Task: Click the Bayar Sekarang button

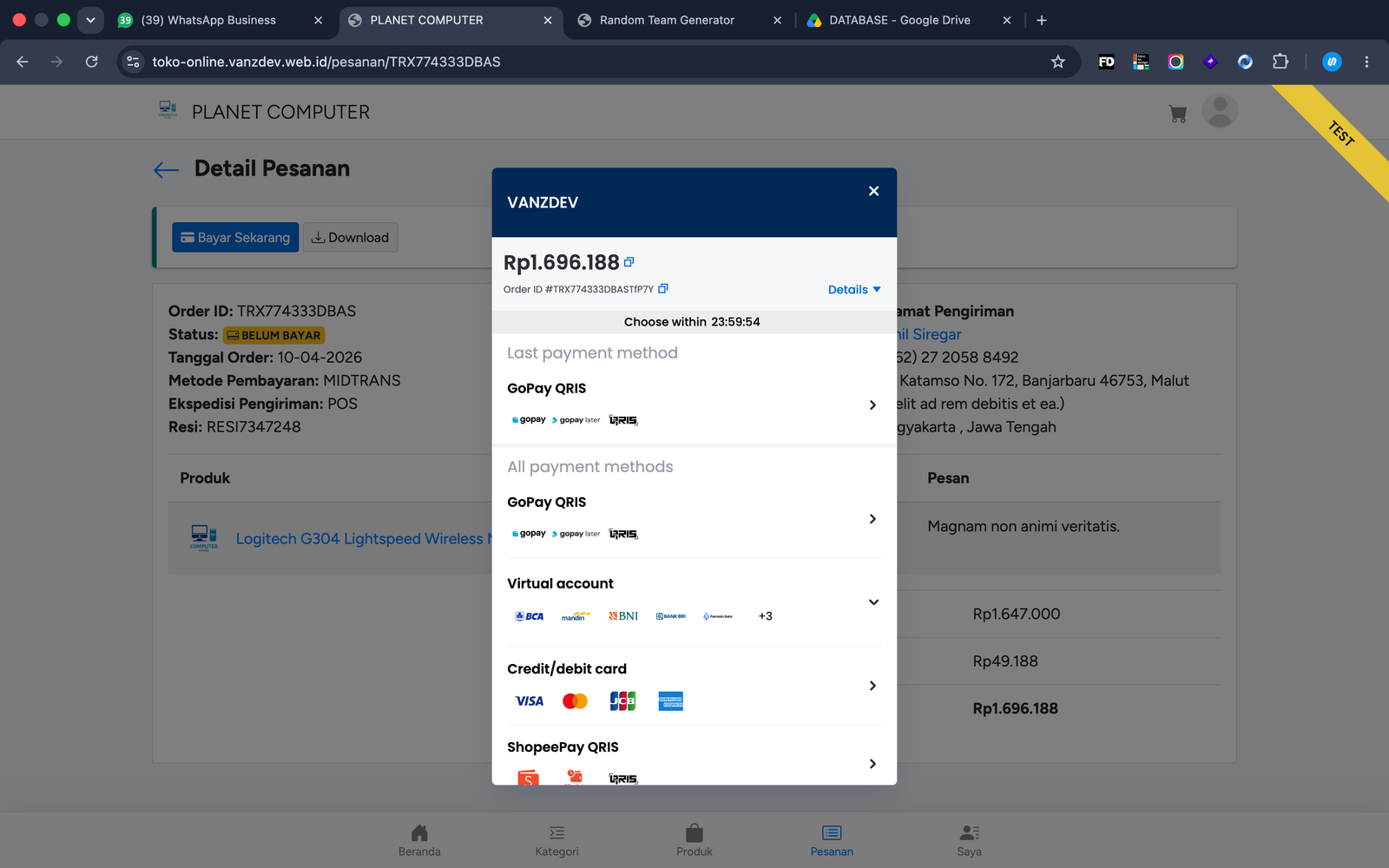Action: pyautogui.click(x=235, y=238)
